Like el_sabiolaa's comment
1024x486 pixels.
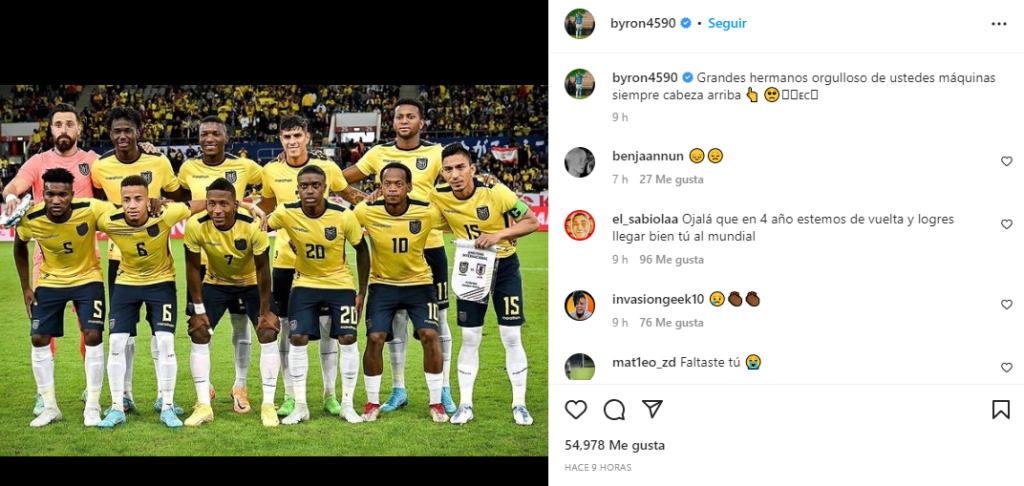[x=1006, y=224]
